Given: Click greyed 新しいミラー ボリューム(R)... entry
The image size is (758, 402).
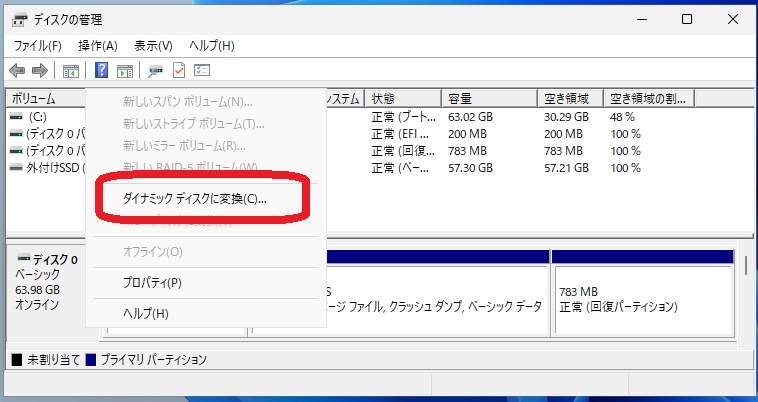Looking at the screenshot, I should coord(184,145).
